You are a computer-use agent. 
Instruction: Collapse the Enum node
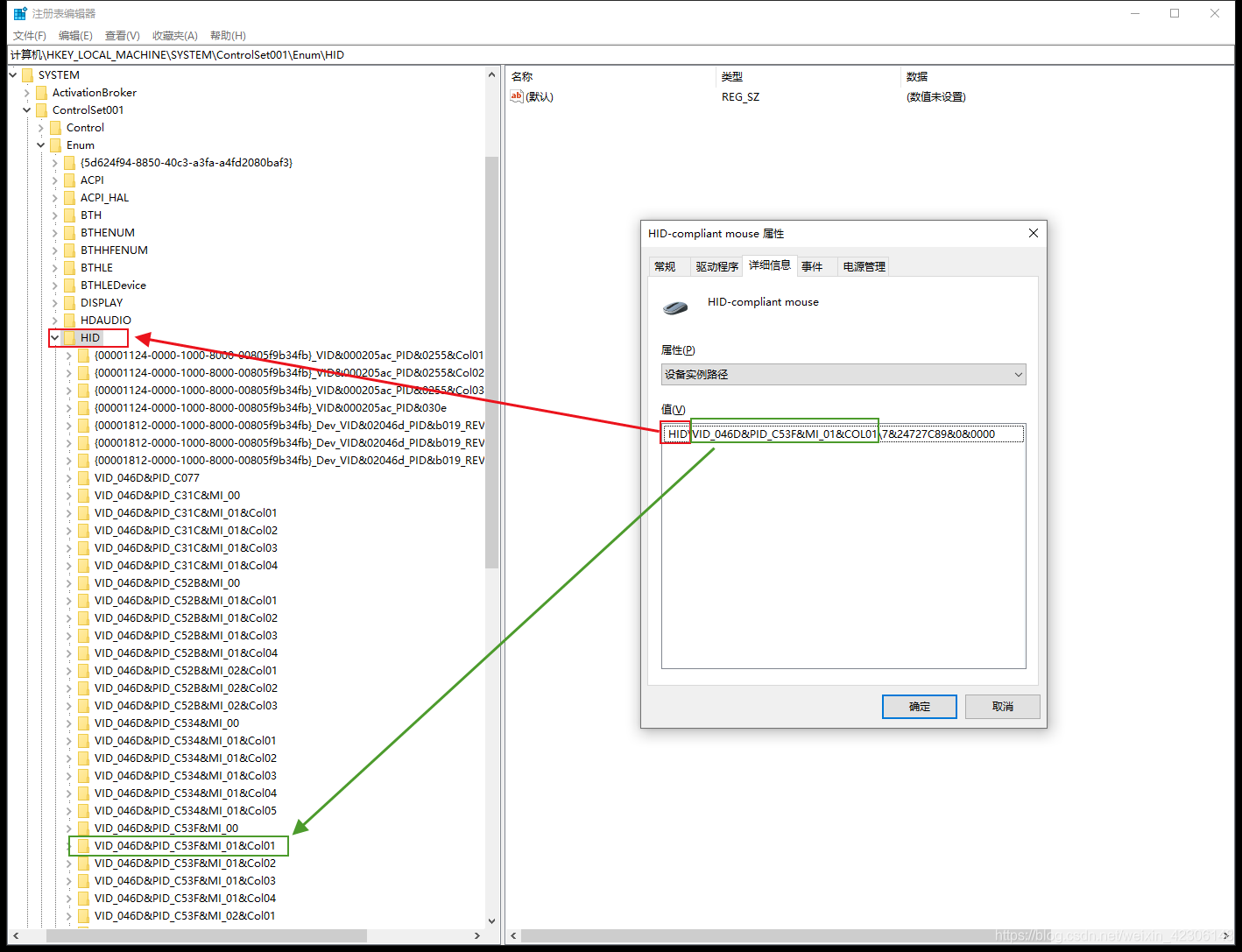point(40,145)
